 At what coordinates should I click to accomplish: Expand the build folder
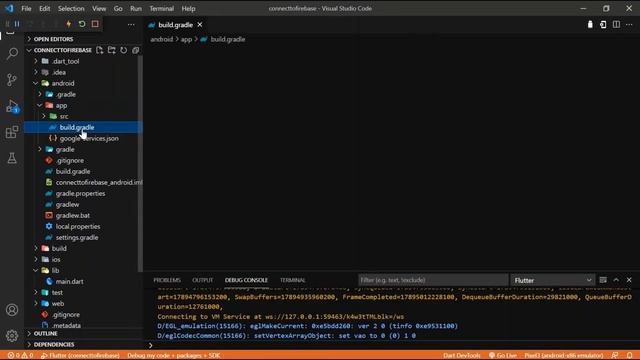tap(36, 248)
